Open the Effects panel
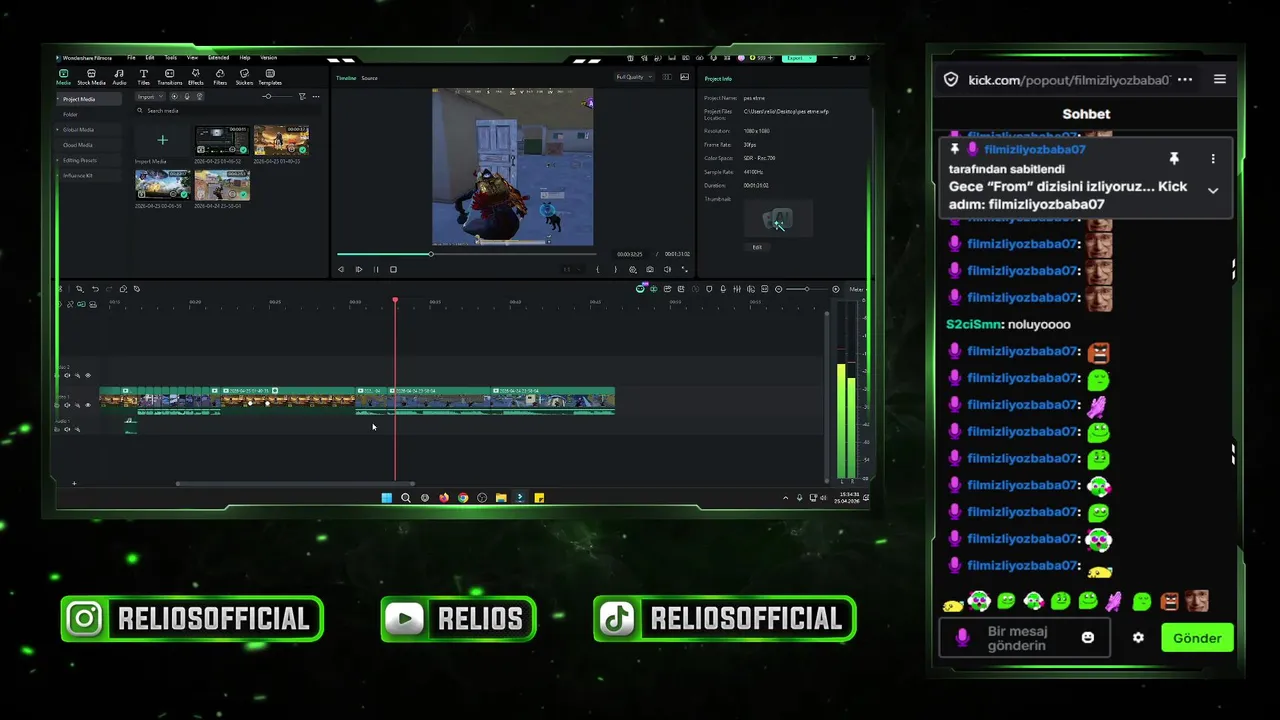The width and height of the screenshot is (1280, 720). (195, 77)
